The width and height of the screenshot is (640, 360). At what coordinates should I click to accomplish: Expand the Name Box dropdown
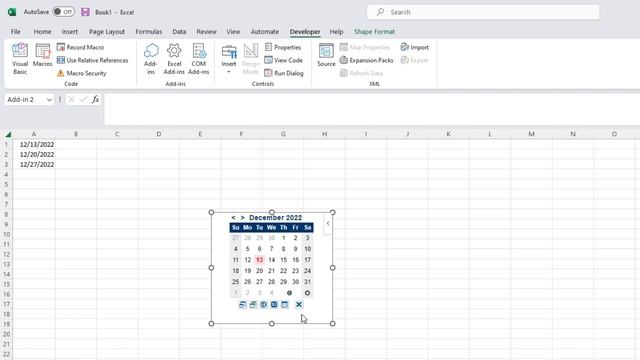tap(49, 100)
